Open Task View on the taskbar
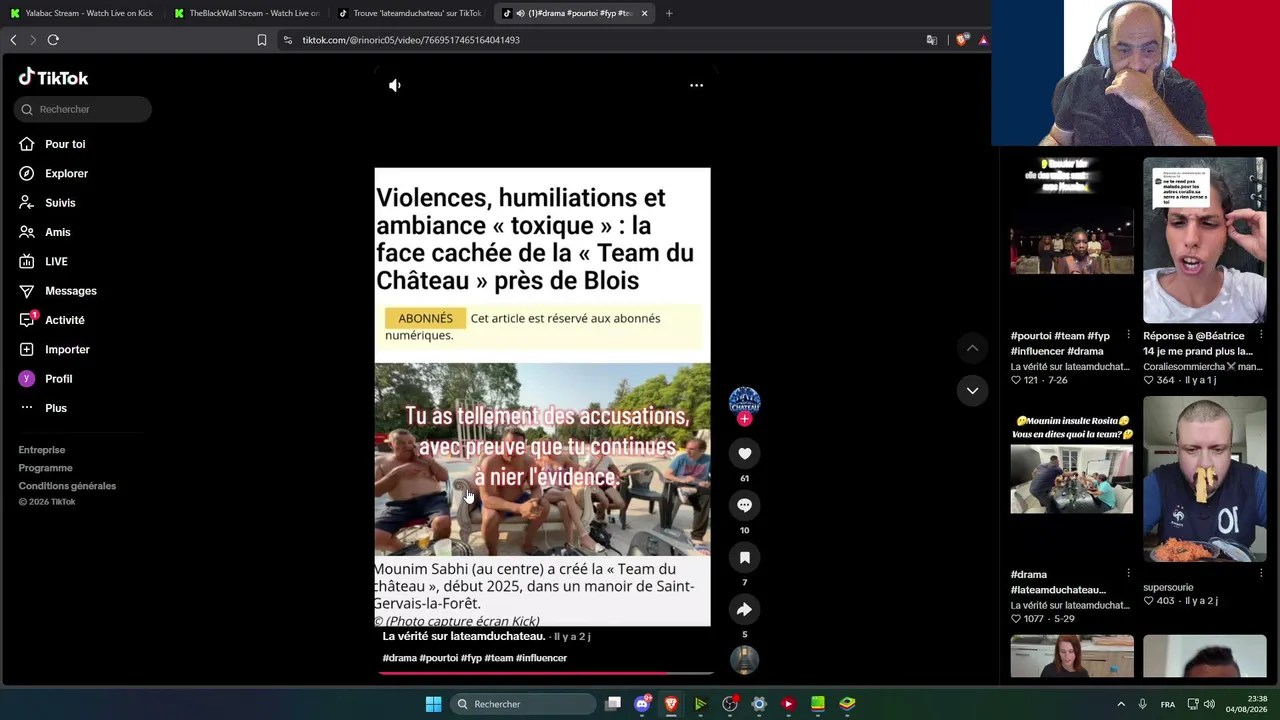The width and height of the screenshot is (1280, 720). [x=613, y=704]
